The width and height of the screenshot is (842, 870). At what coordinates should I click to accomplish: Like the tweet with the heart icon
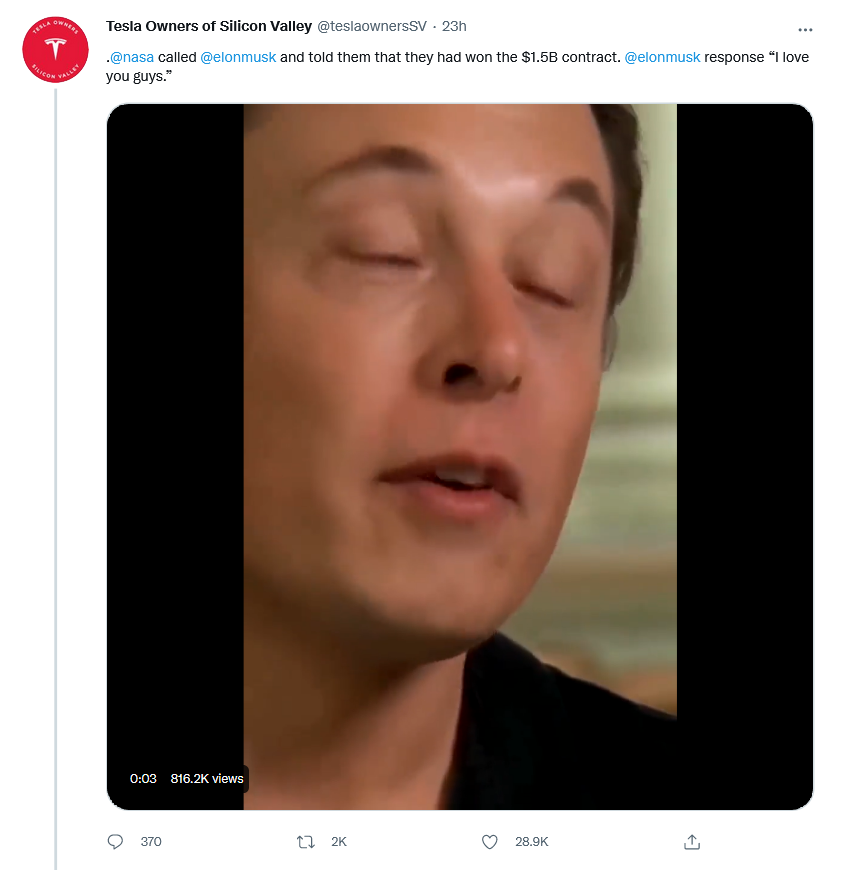489,842
